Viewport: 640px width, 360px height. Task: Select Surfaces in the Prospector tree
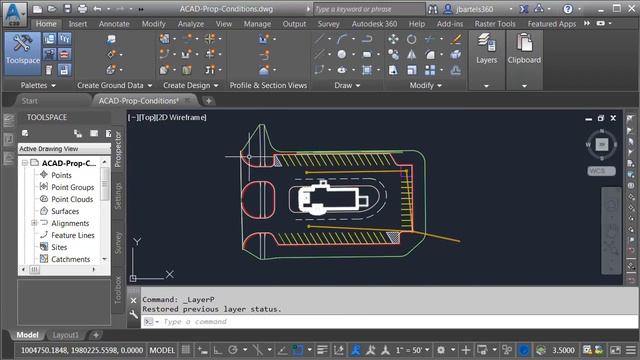click(65, 211)
